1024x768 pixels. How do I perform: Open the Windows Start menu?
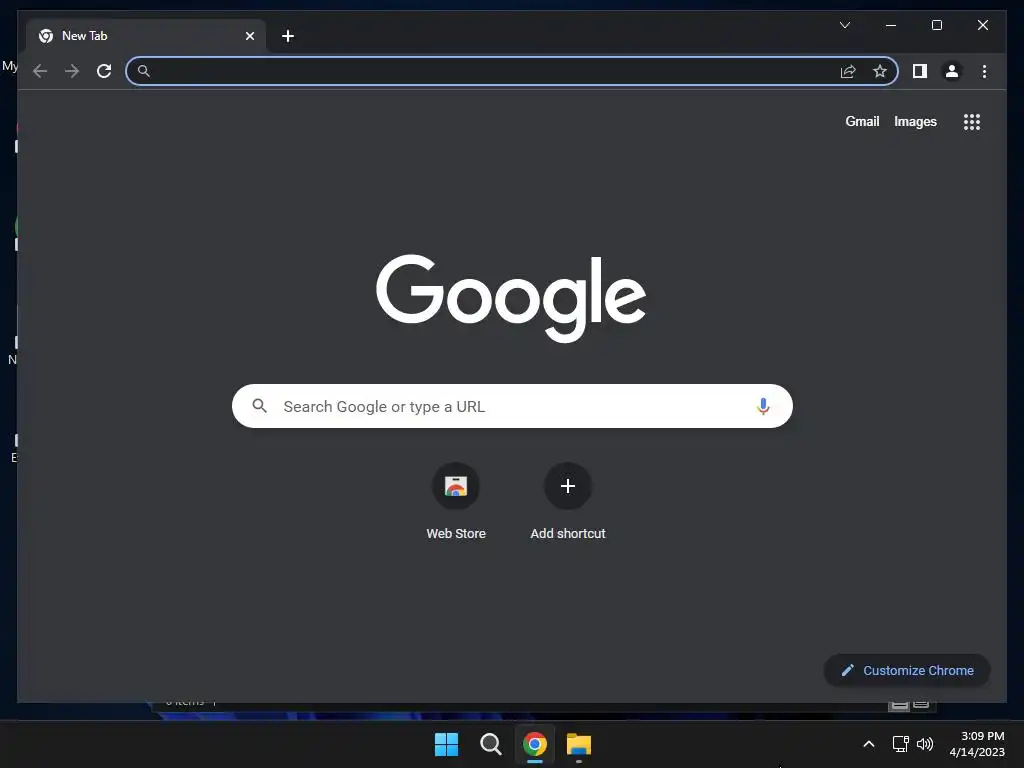[x=447, y=744]
